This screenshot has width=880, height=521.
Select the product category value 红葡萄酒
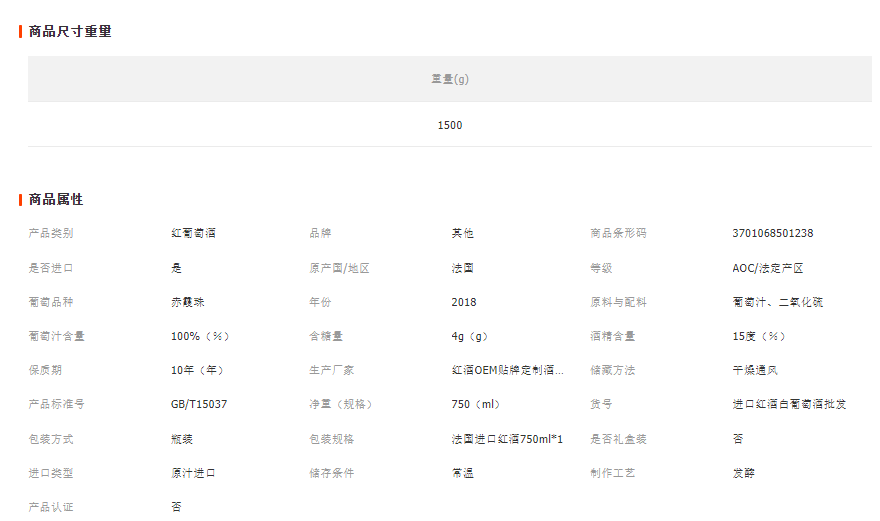193,233
